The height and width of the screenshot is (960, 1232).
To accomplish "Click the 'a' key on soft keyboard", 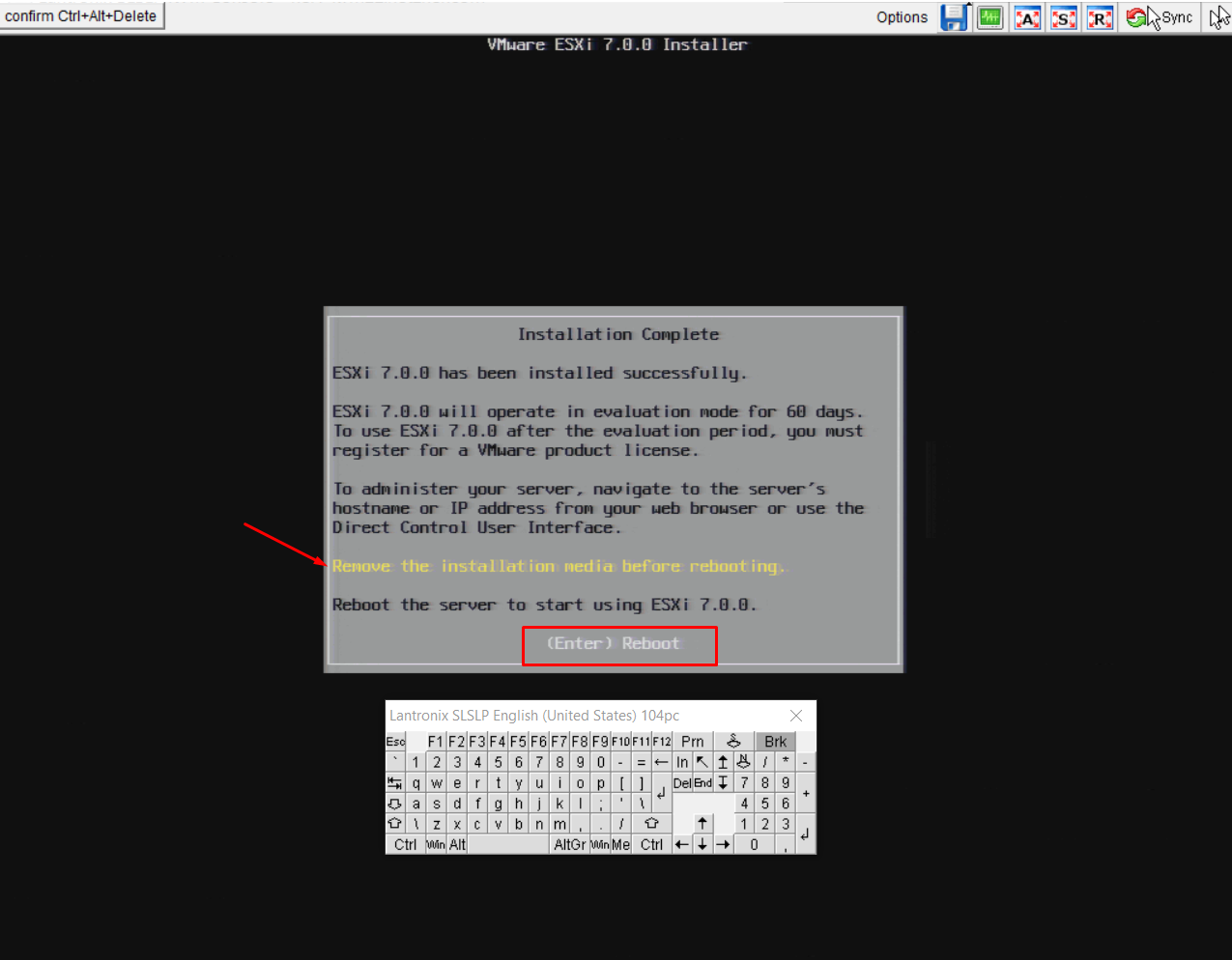I will 415,804.
